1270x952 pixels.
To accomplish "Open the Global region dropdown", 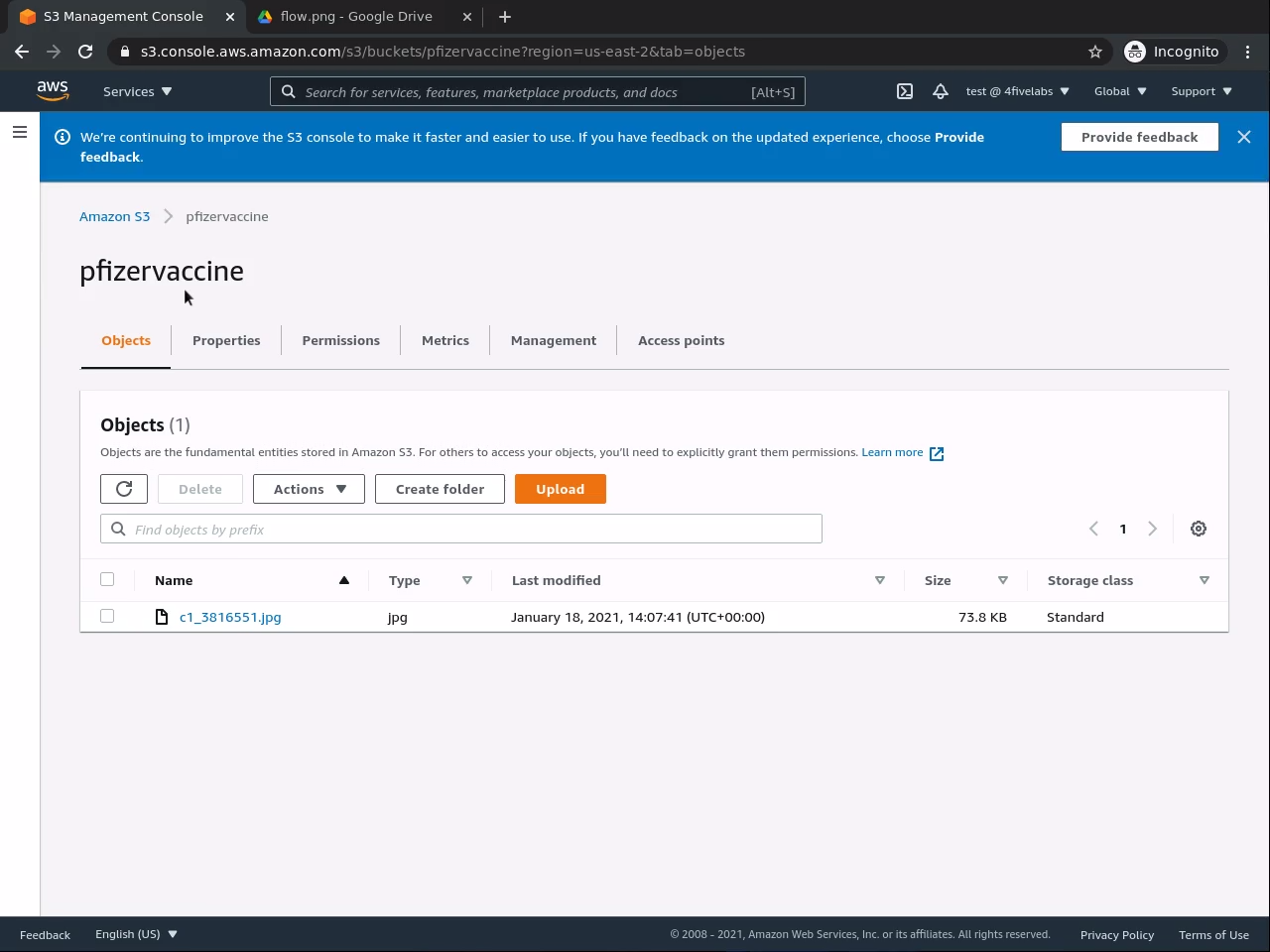I will [1120, 91].
